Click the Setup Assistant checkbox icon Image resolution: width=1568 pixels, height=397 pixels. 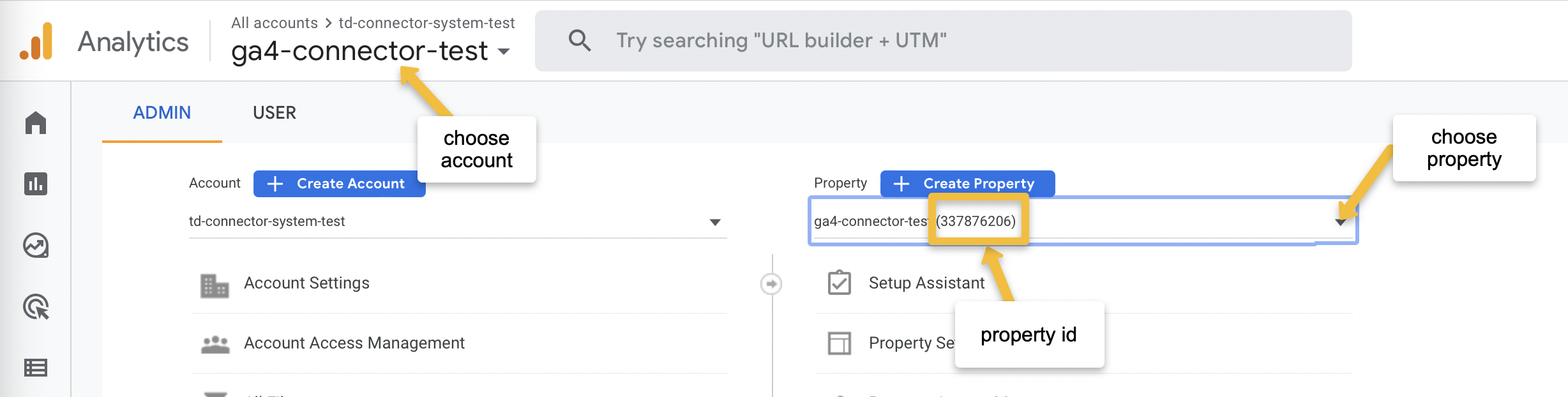(840, 283)
